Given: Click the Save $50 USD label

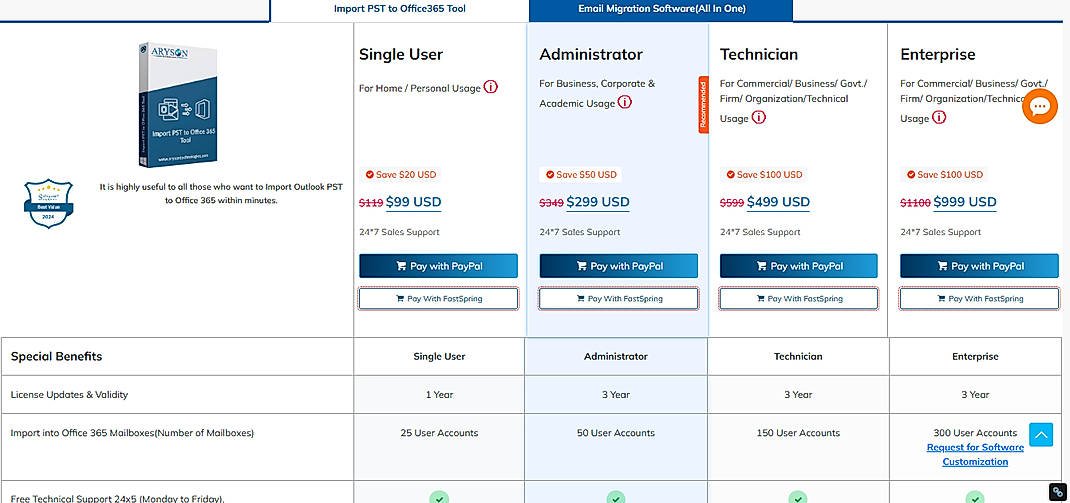Looking at the screenshot, I should (x=581, y=175).
